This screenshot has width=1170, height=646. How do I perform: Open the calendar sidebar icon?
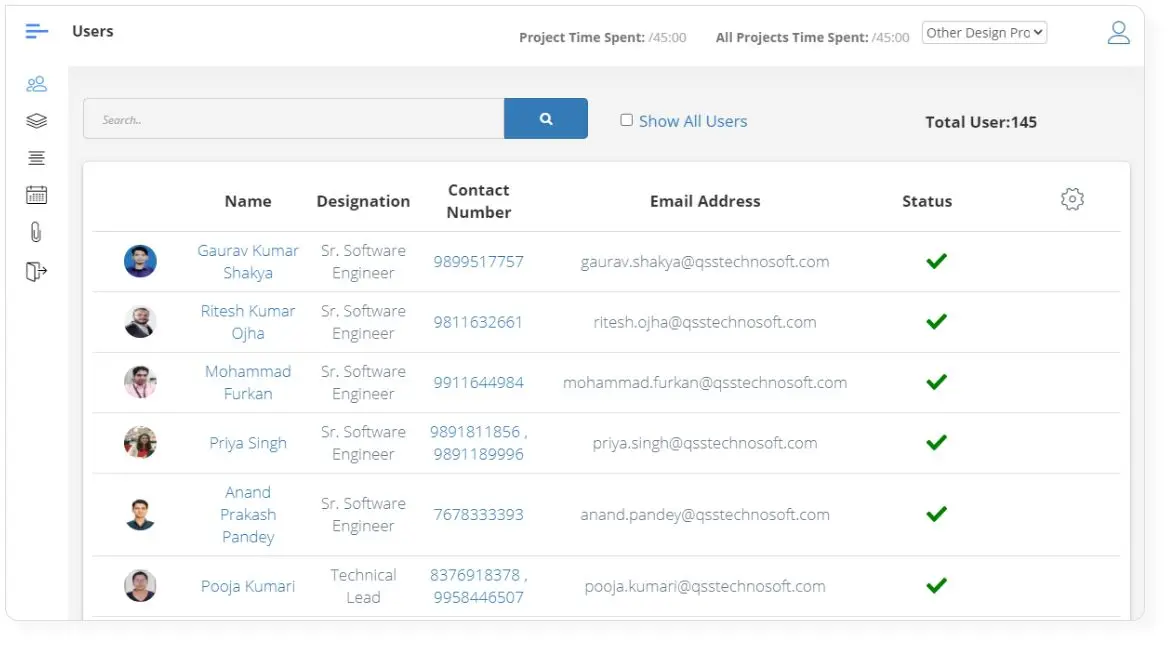[x=36, y=195]
